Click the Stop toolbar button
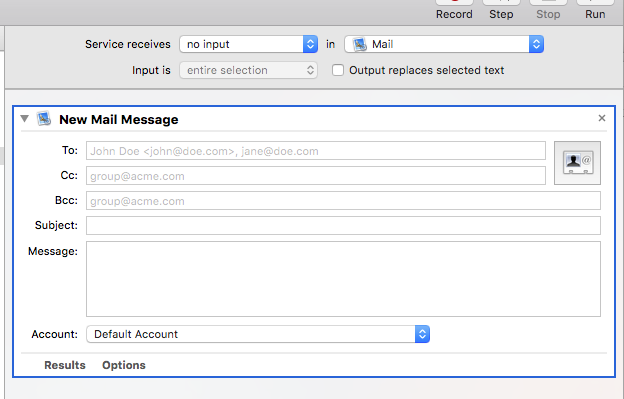 (x=548, y=10)
